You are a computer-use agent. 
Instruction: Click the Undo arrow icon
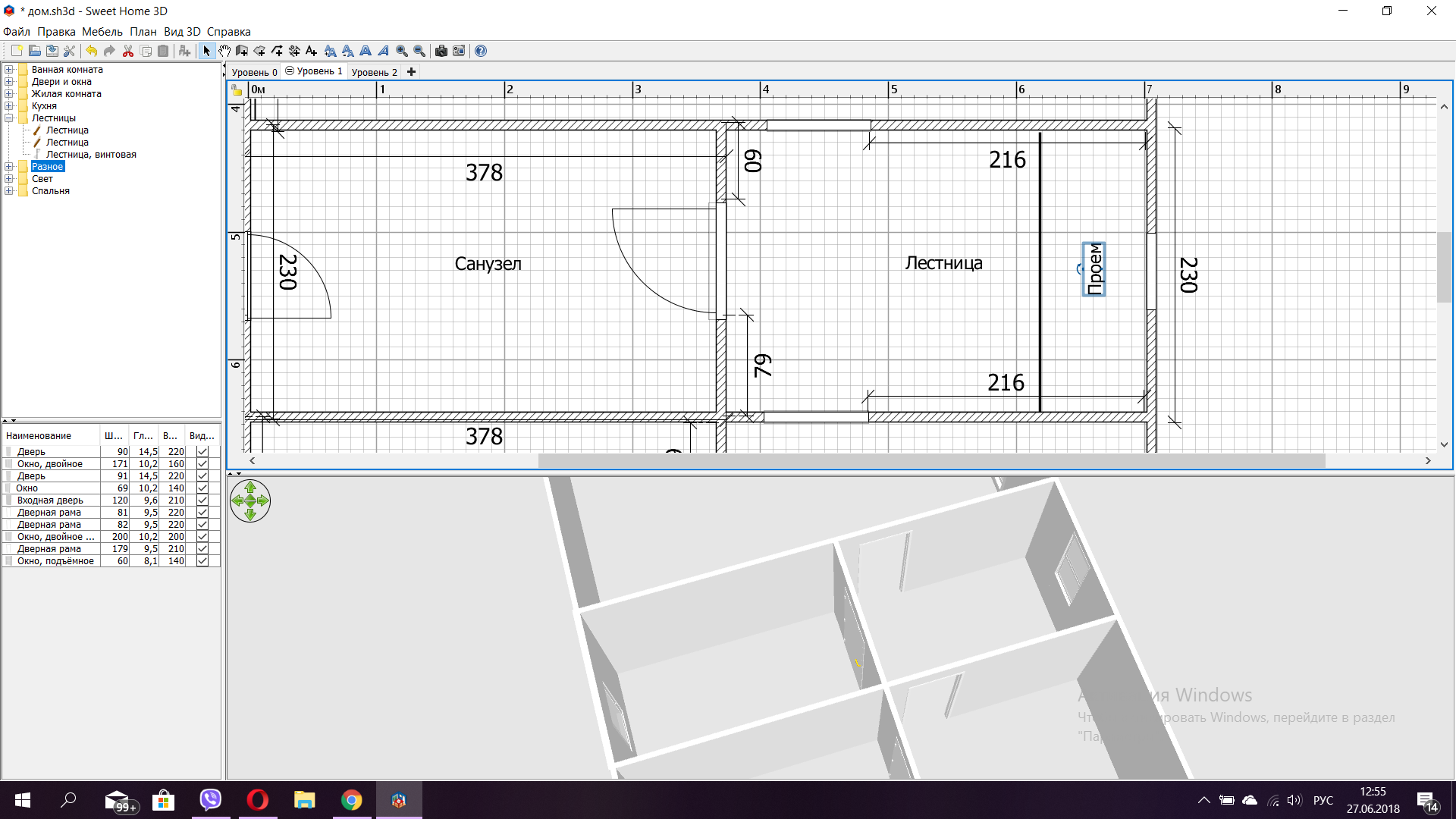click(x=92, y=51)
